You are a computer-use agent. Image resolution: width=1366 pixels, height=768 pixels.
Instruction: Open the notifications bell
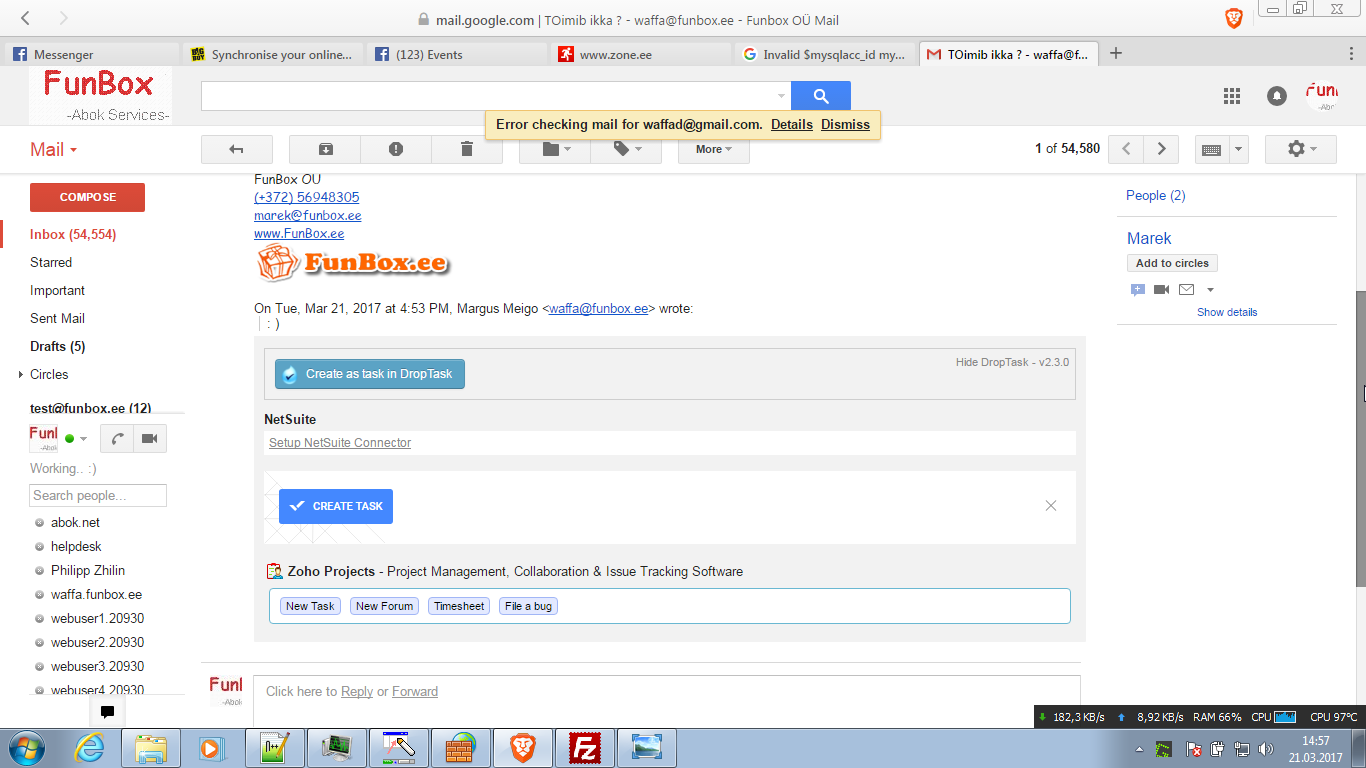pyautogui.click(x=1277, y=96)
